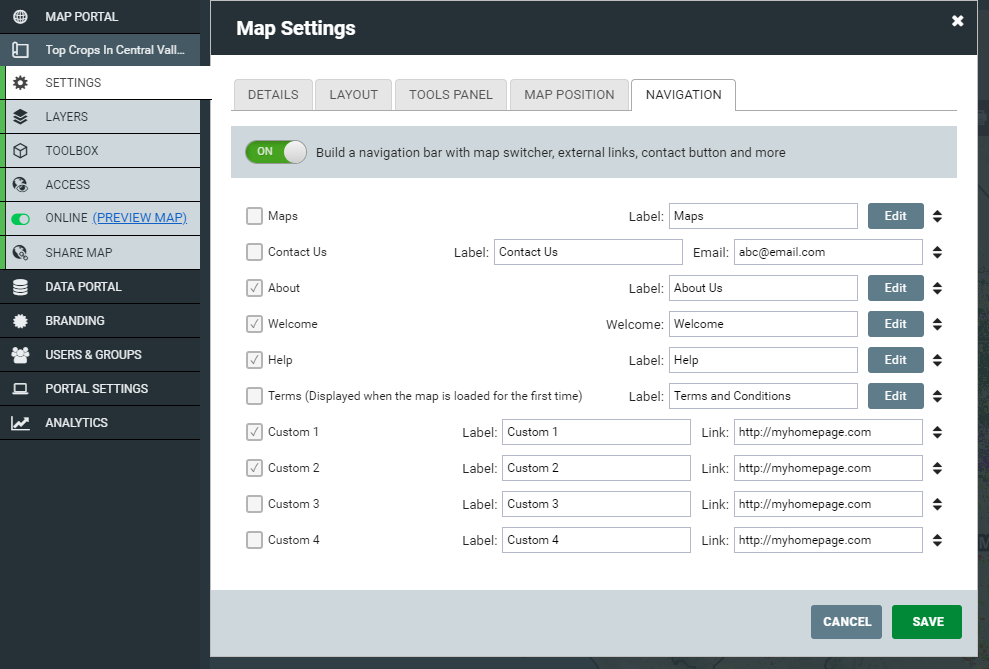Uncheck the Custom 2 checkbox

pyautogui.click(x=254, y=468)
